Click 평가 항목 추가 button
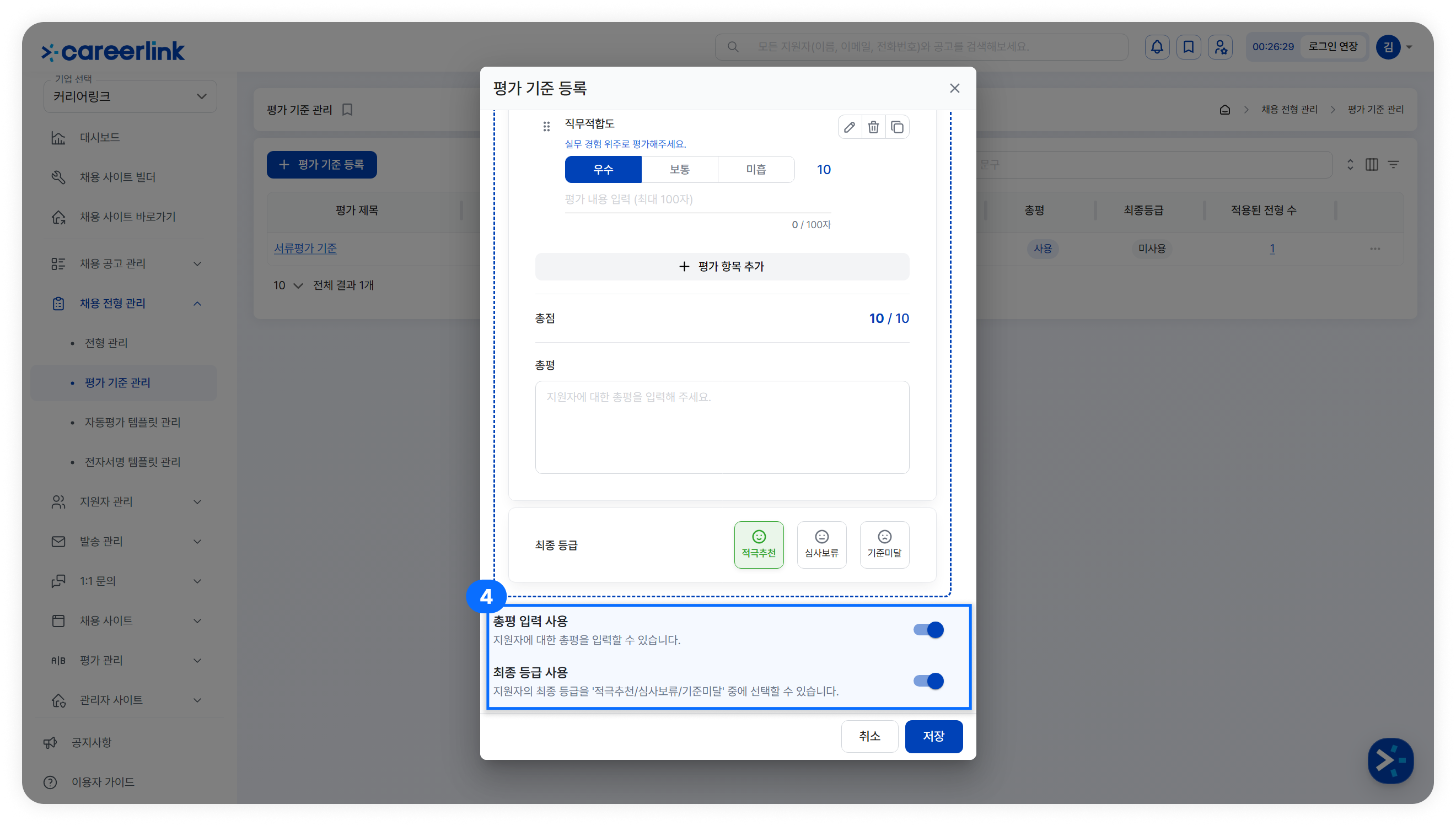This screenshot has width=1456, height=826. pyautogui.click(x=722, y=267)
